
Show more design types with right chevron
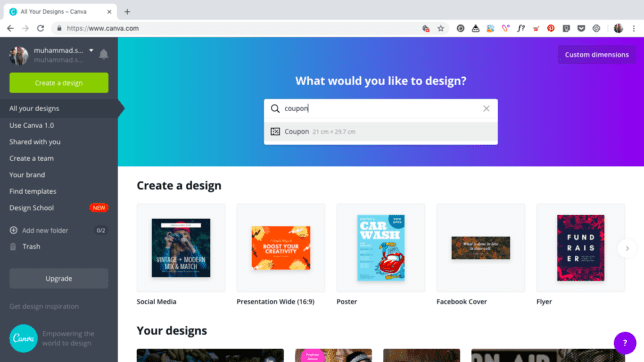click(627, 248)
